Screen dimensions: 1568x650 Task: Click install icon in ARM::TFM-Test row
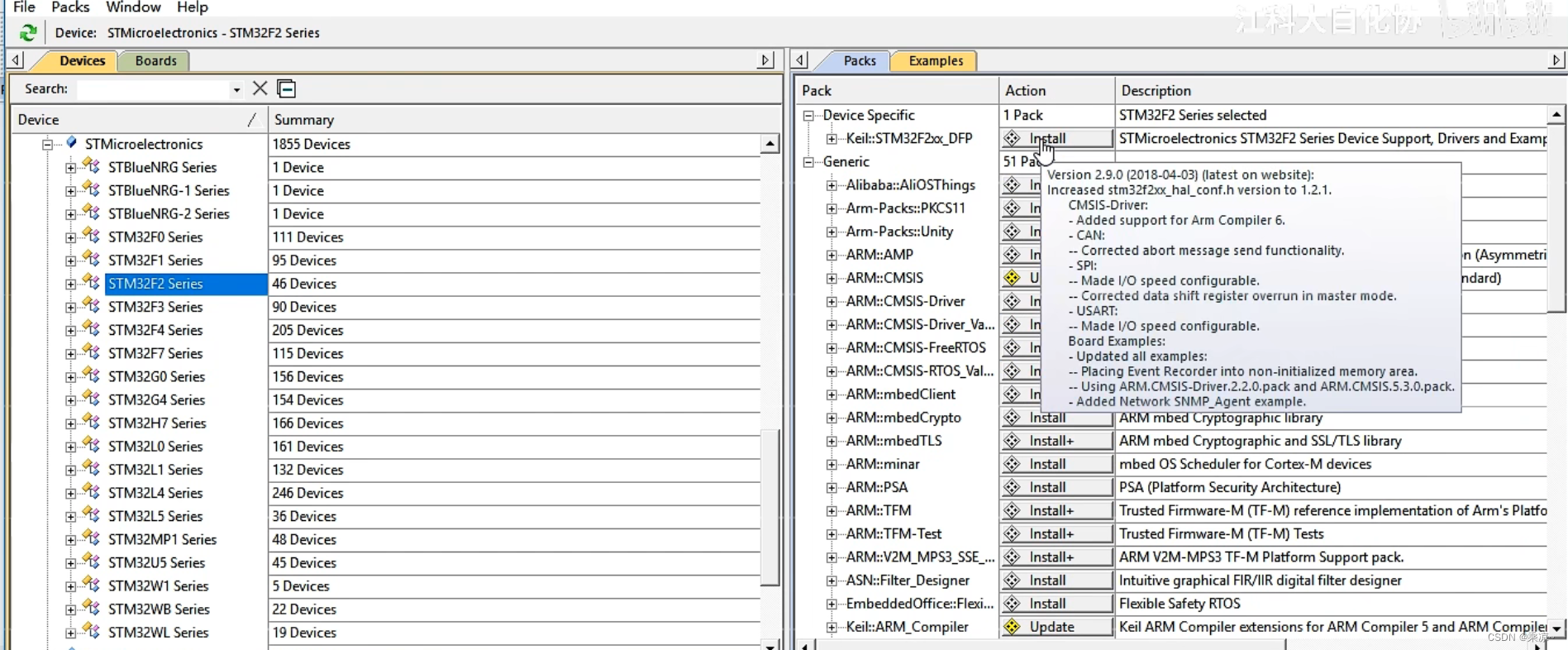(x=1013, y=533)
